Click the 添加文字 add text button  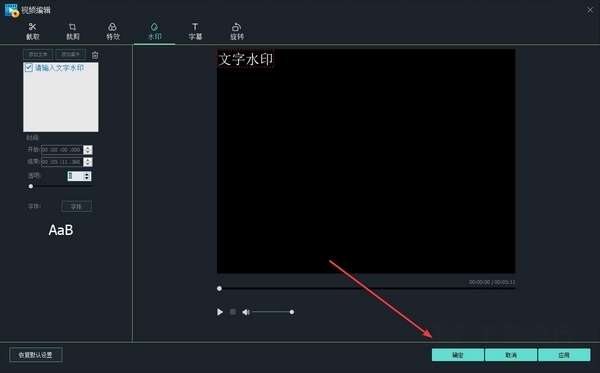(x=38, y=54)
